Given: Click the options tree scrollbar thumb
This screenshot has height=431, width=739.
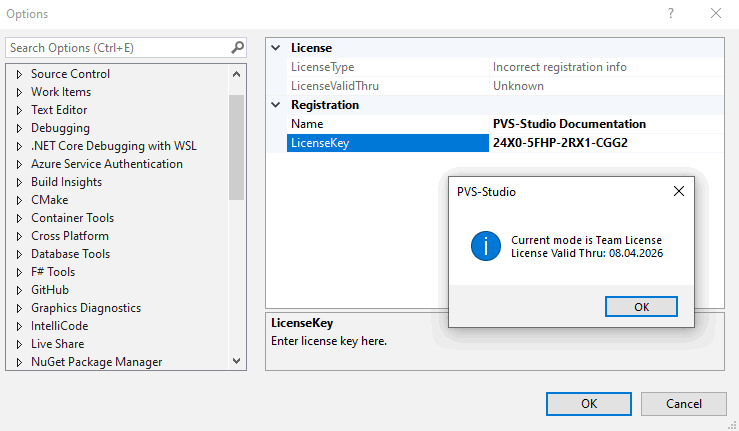Looking at the screenshot, I should 237,148.
